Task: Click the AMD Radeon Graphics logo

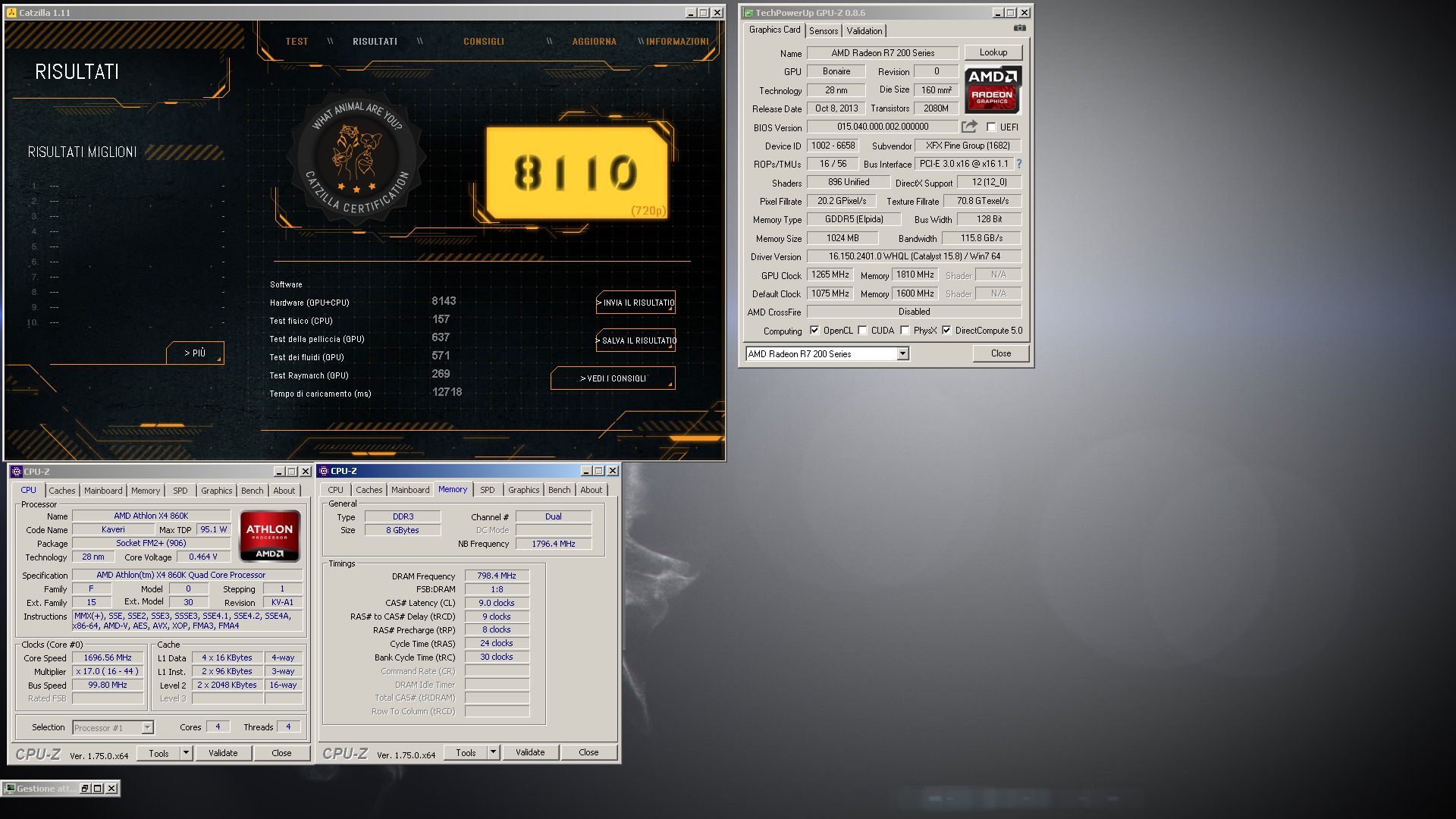Action: pyautogui.click(x=993, y=89)
